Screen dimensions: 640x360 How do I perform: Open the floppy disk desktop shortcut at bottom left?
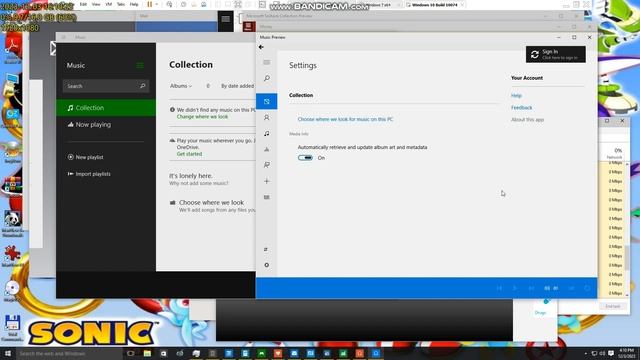[12, 328]
